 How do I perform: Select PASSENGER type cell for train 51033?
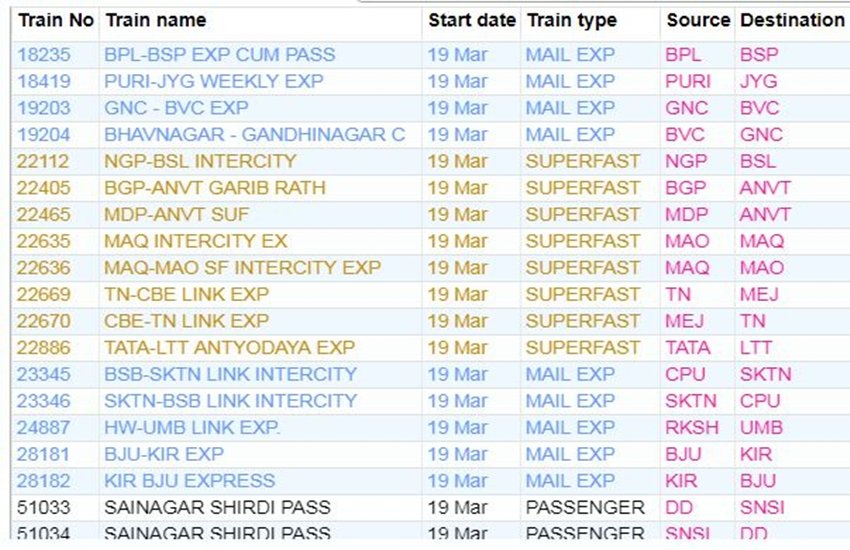pos(585,508)
